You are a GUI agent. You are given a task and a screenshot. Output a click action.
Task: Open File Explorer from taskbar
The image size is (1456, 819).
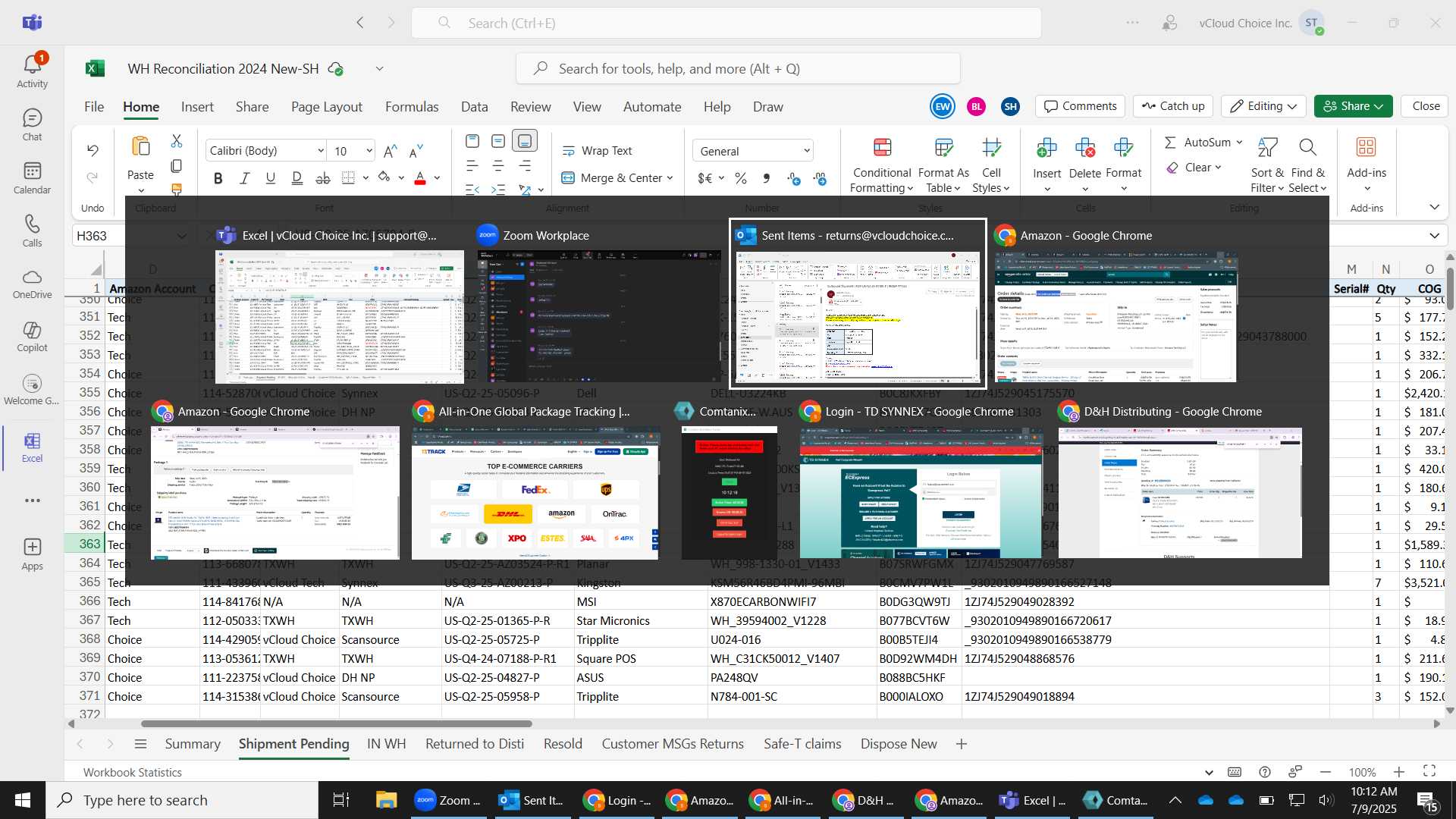386,800
